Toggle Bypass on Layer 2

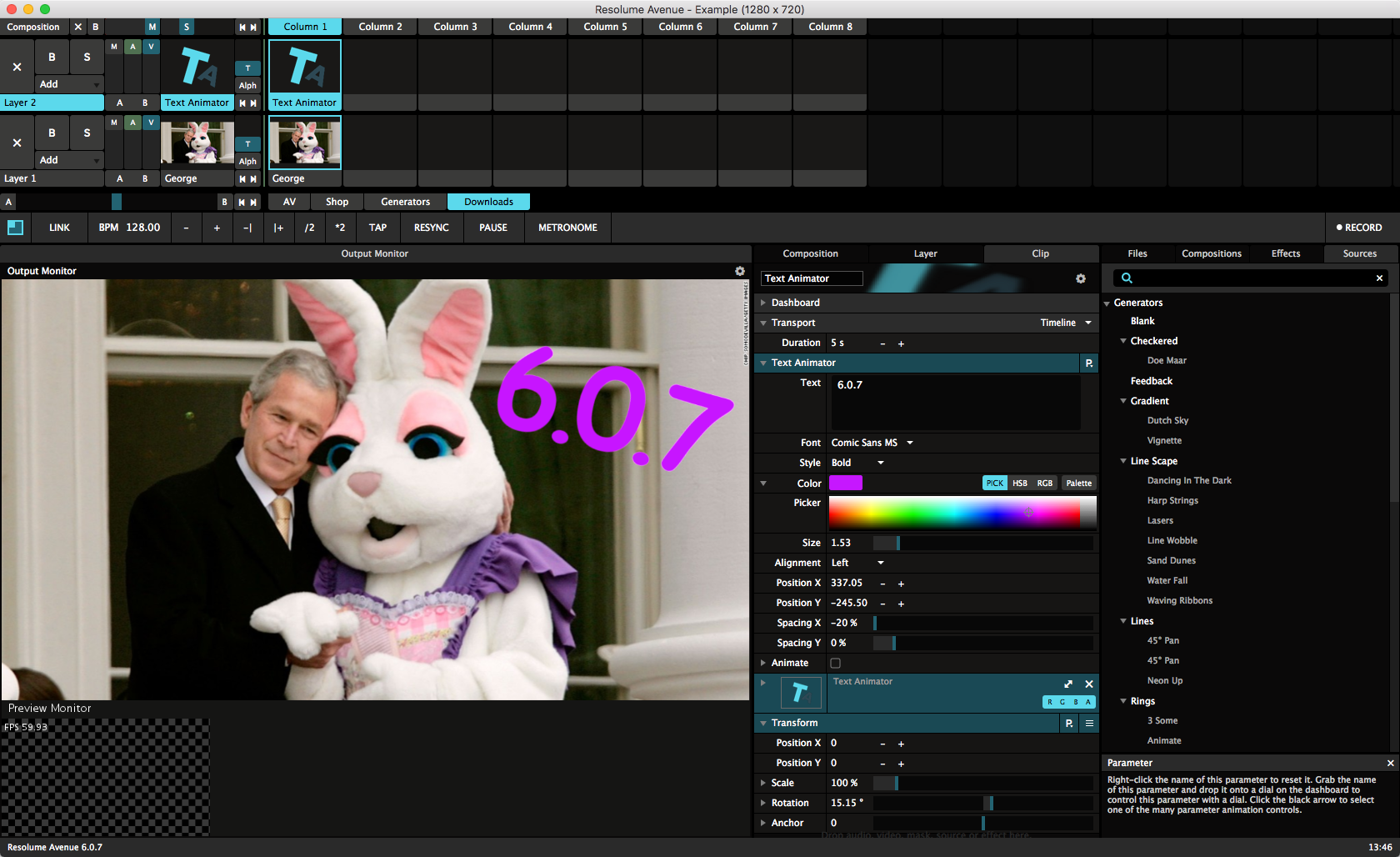(52, 57)
